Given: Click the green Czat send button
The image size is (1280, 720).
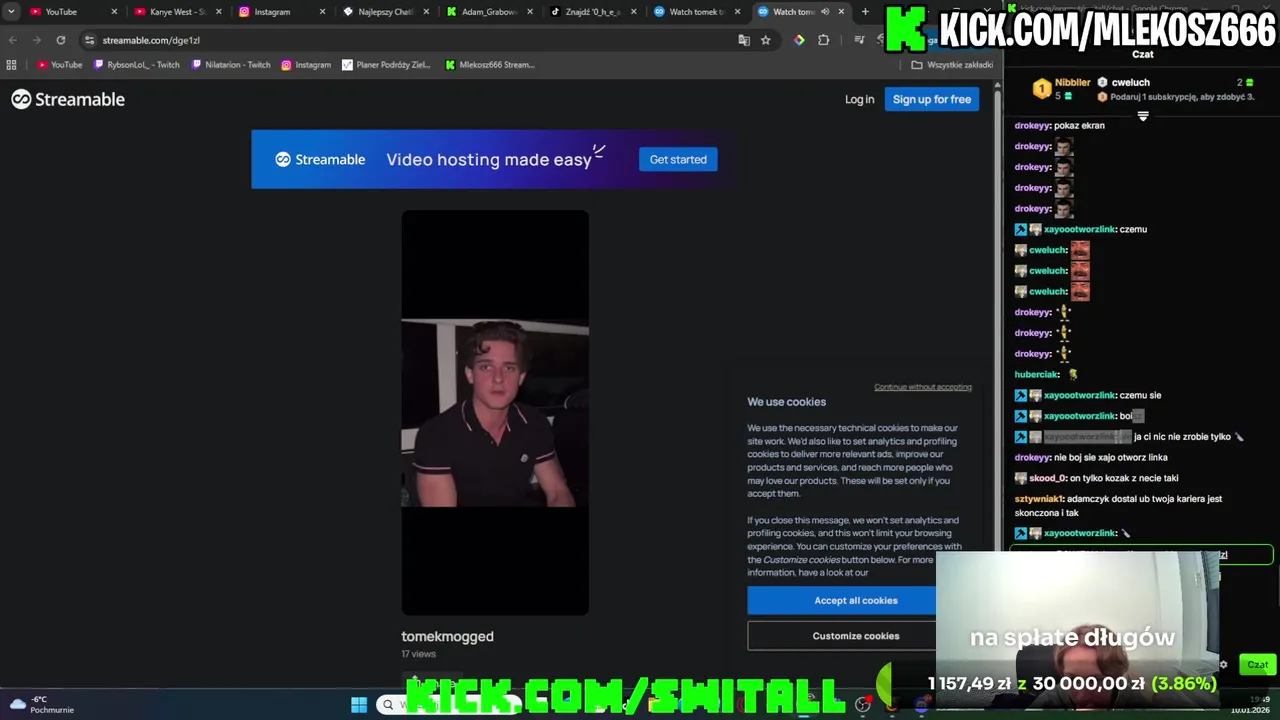Looking at the screenshot, I should coord(1257,664).
